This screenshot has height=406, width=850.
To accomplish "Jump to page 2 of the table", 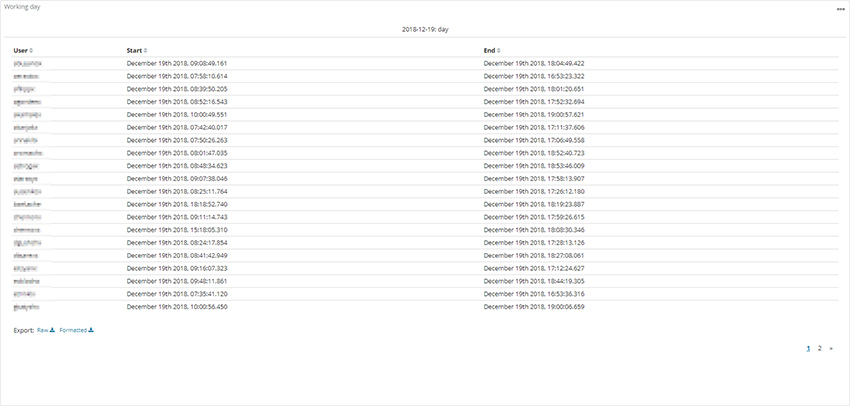I will click(x=819, y=348).
